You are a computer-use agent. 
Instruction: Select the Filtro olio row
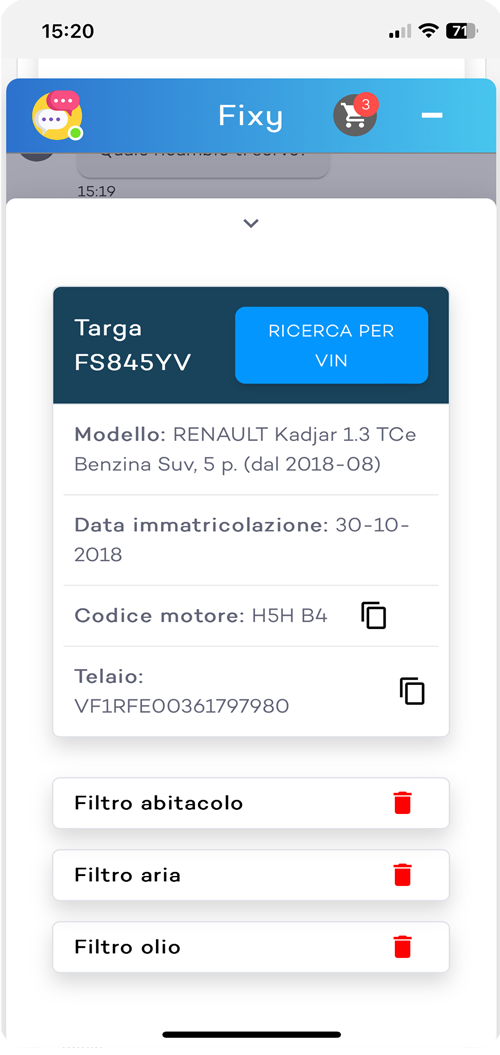pyautogui.click(x=251, y=947)
